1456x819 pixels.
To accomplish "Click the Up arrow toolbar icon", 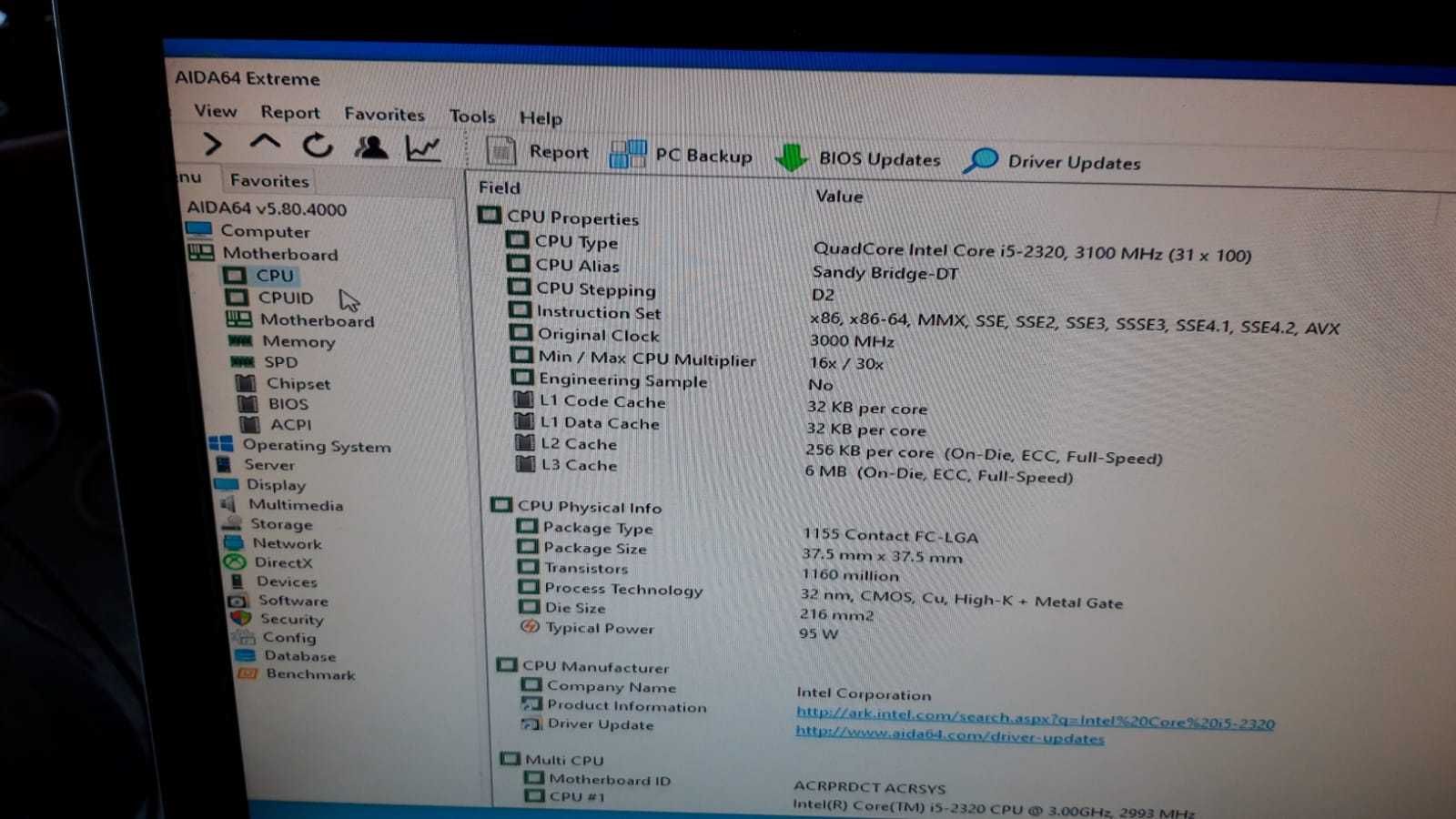I will tap(265, 143).
